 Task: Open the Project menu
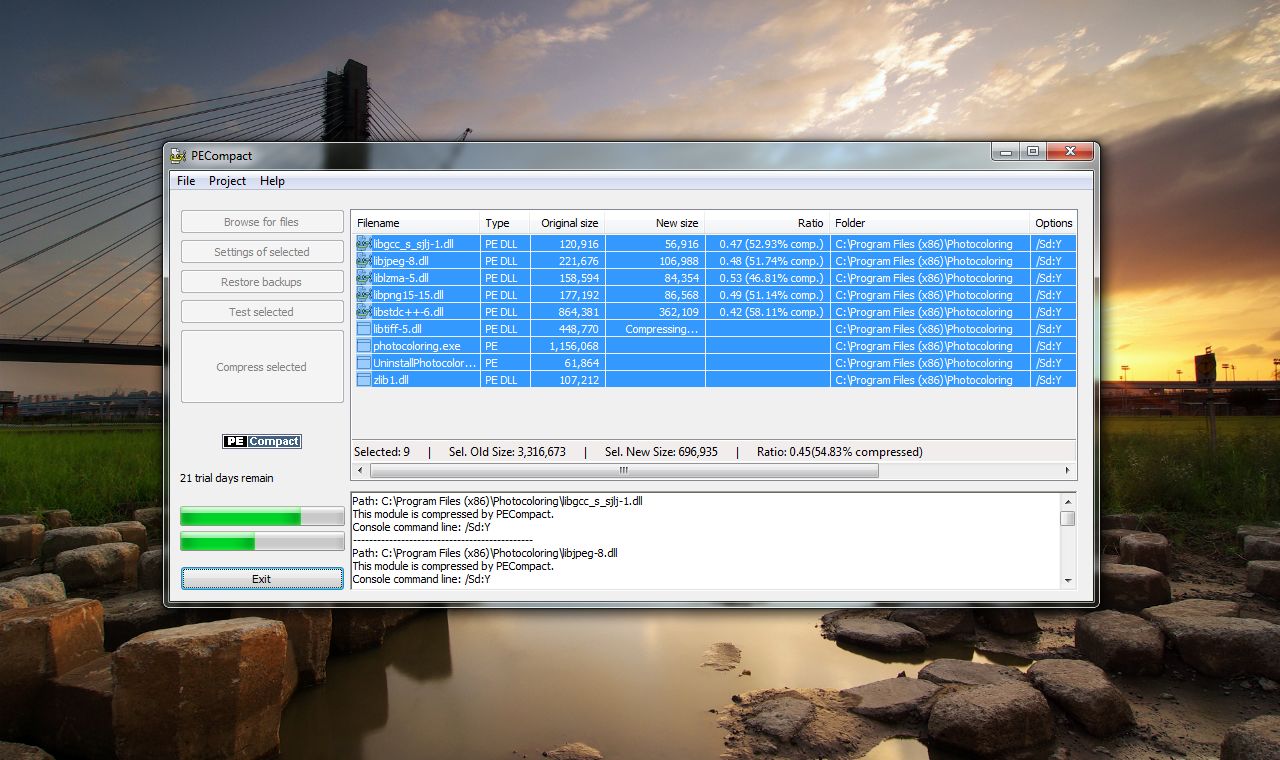[x=227, y=181]
